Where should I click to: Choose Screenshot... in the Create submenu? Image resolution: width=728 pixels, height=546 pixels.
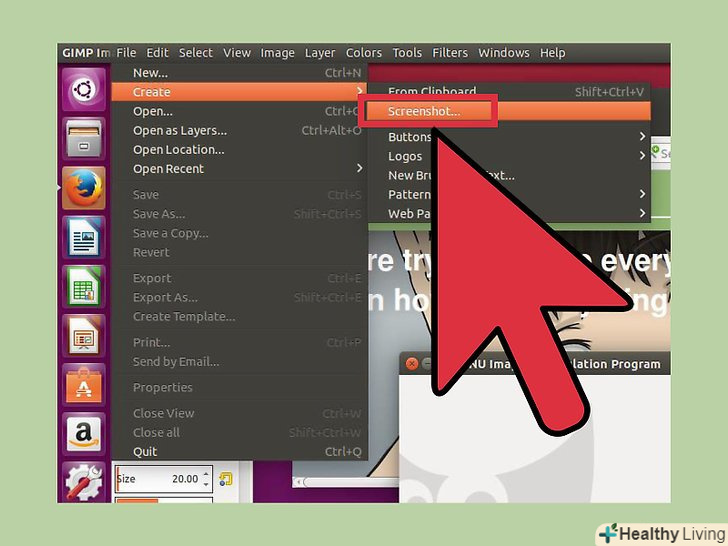click(x=509, y=111)
